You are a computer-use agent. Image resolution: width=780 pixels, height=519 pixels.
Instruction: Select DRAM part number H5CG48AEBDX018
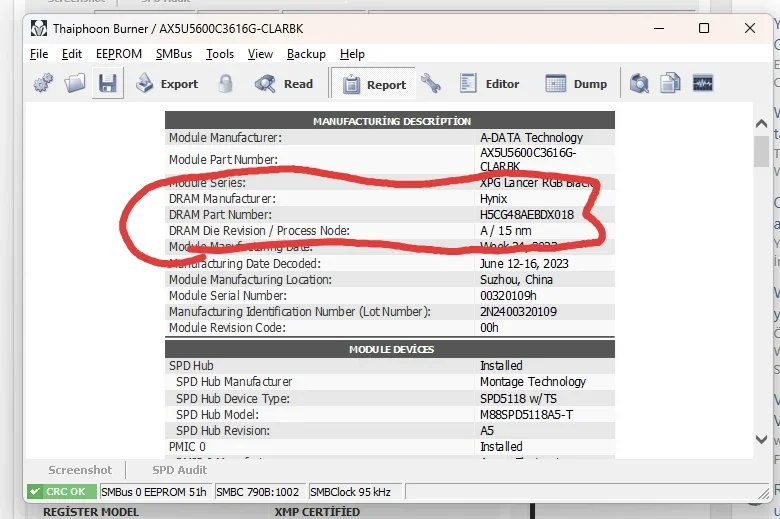click(x=527, y=214)
